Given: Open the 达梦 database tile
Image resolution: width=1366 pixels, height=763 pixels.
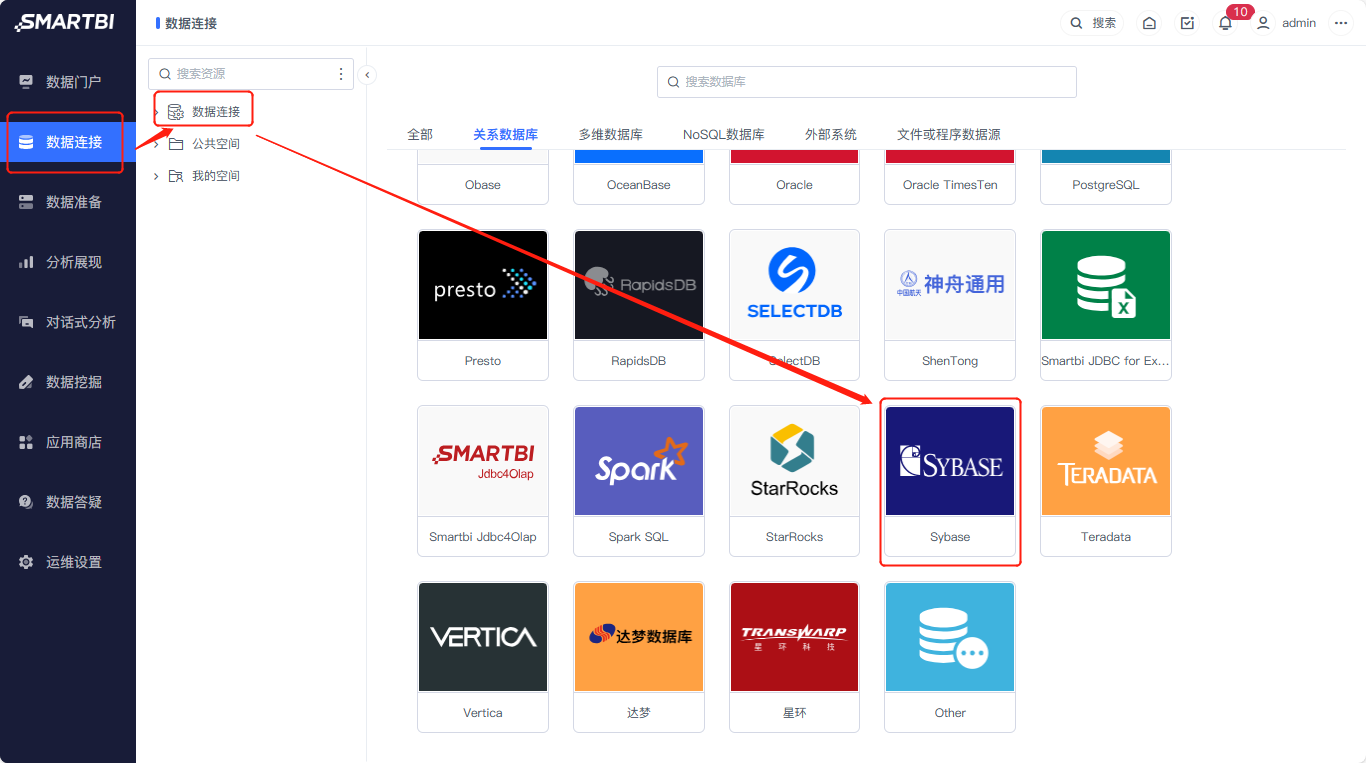Looking at the screenshot, I should (x=639, y=657).
